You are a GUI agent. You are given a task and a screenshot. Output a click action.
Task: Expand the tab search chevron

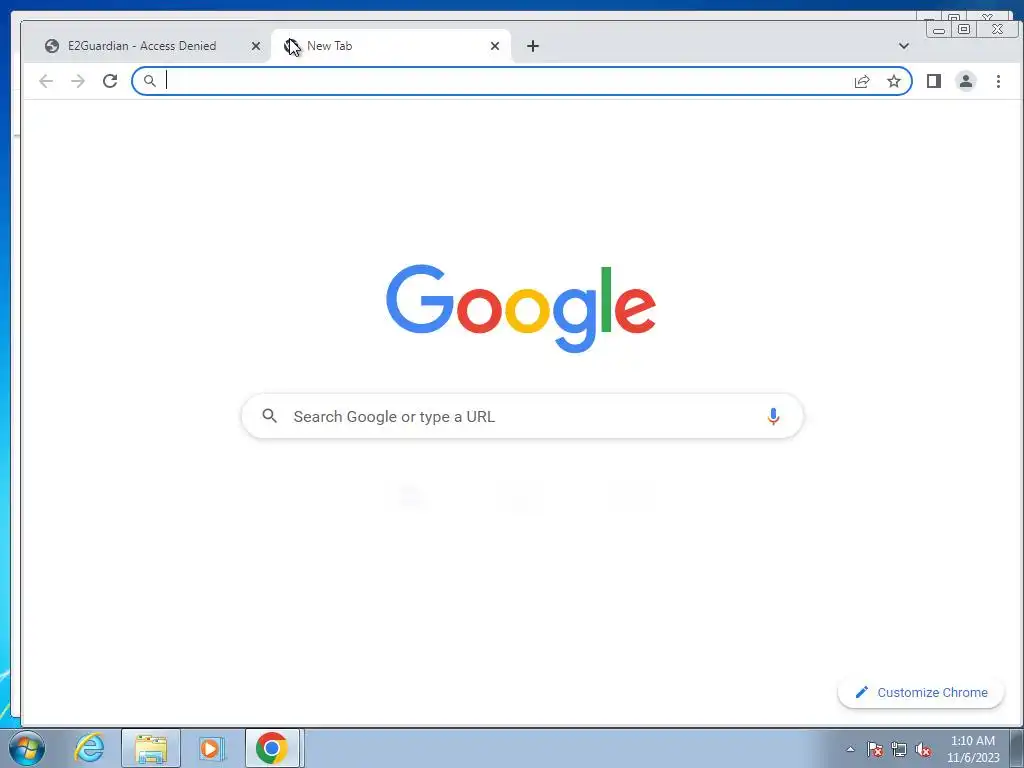pos(903,46)
